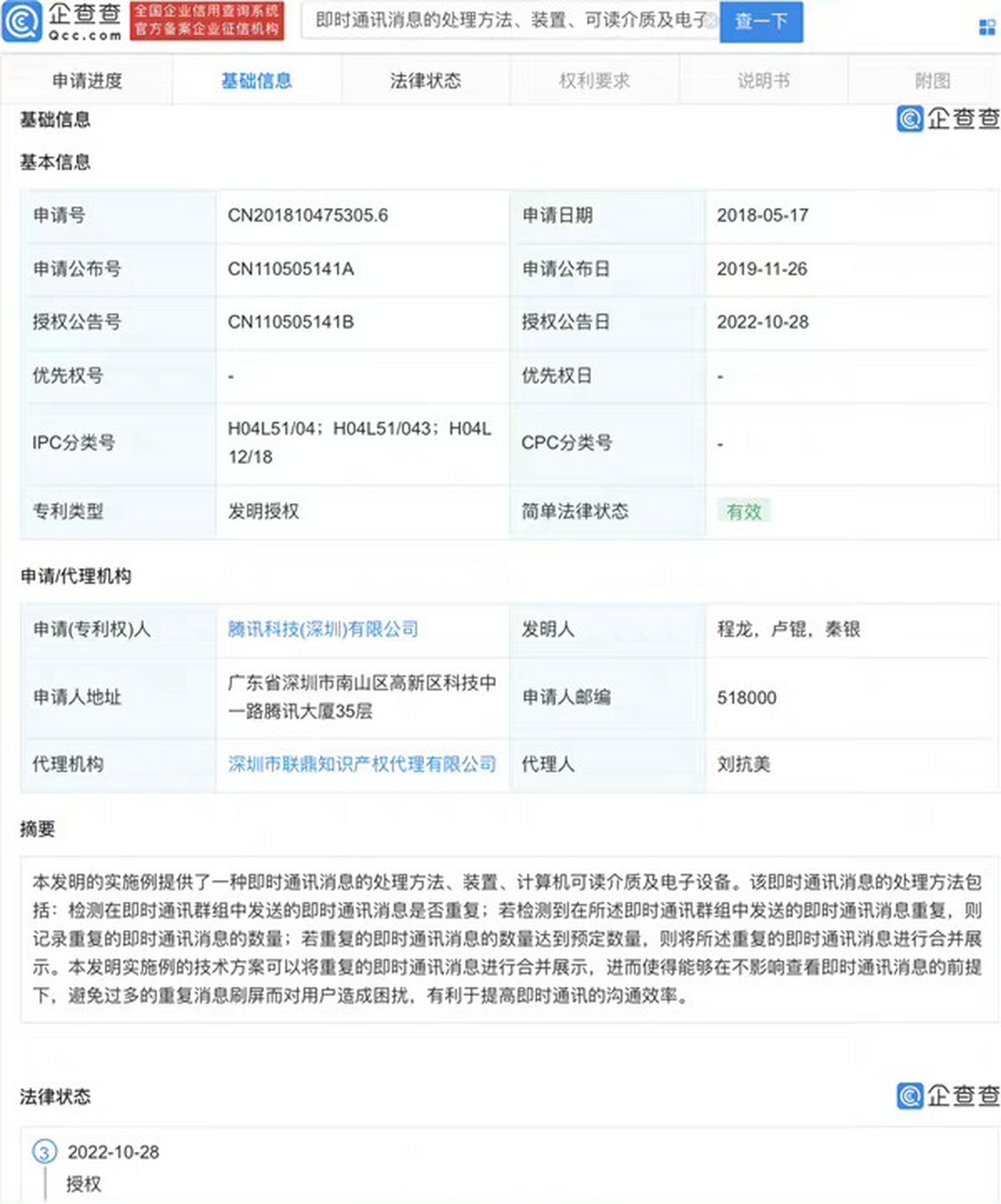Click the 发明人 label cell

[x=608, y=629]
